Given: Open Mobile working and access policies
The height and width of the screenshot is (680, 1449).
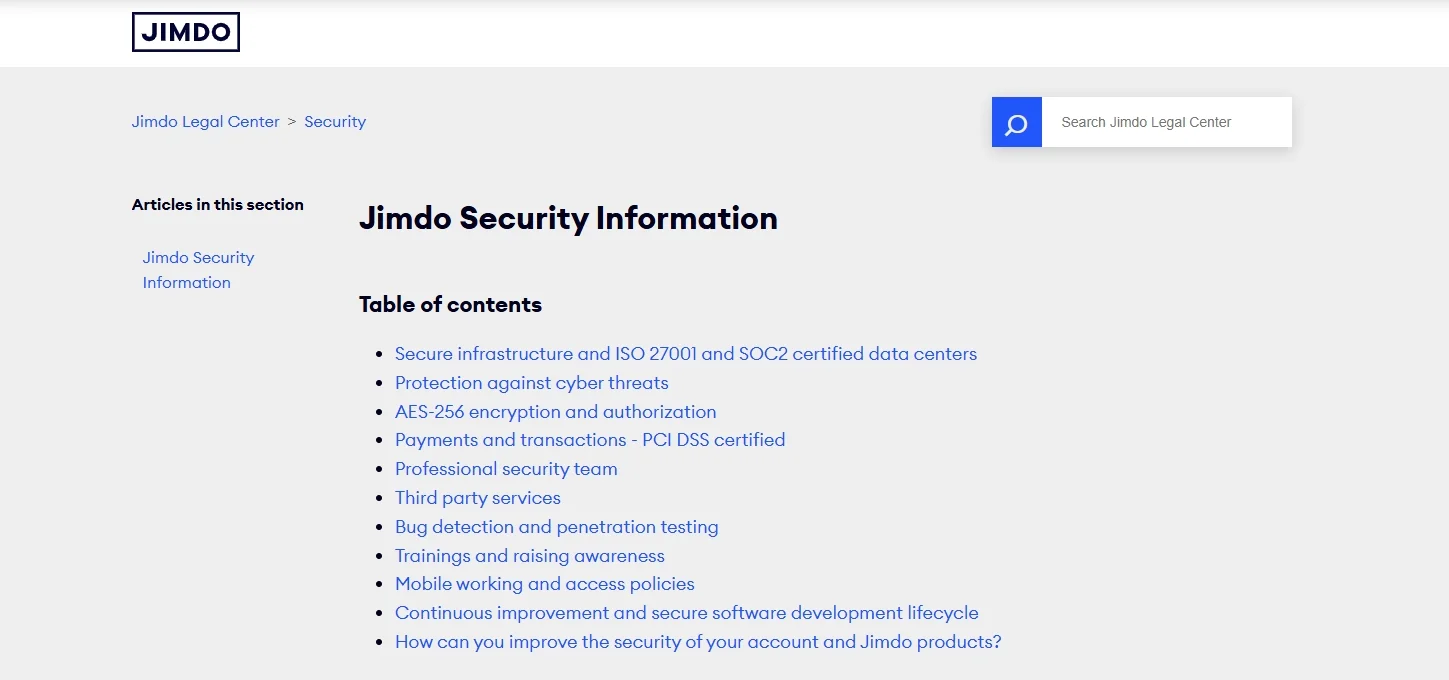Looking at the screenshot, I should [545, 584].
